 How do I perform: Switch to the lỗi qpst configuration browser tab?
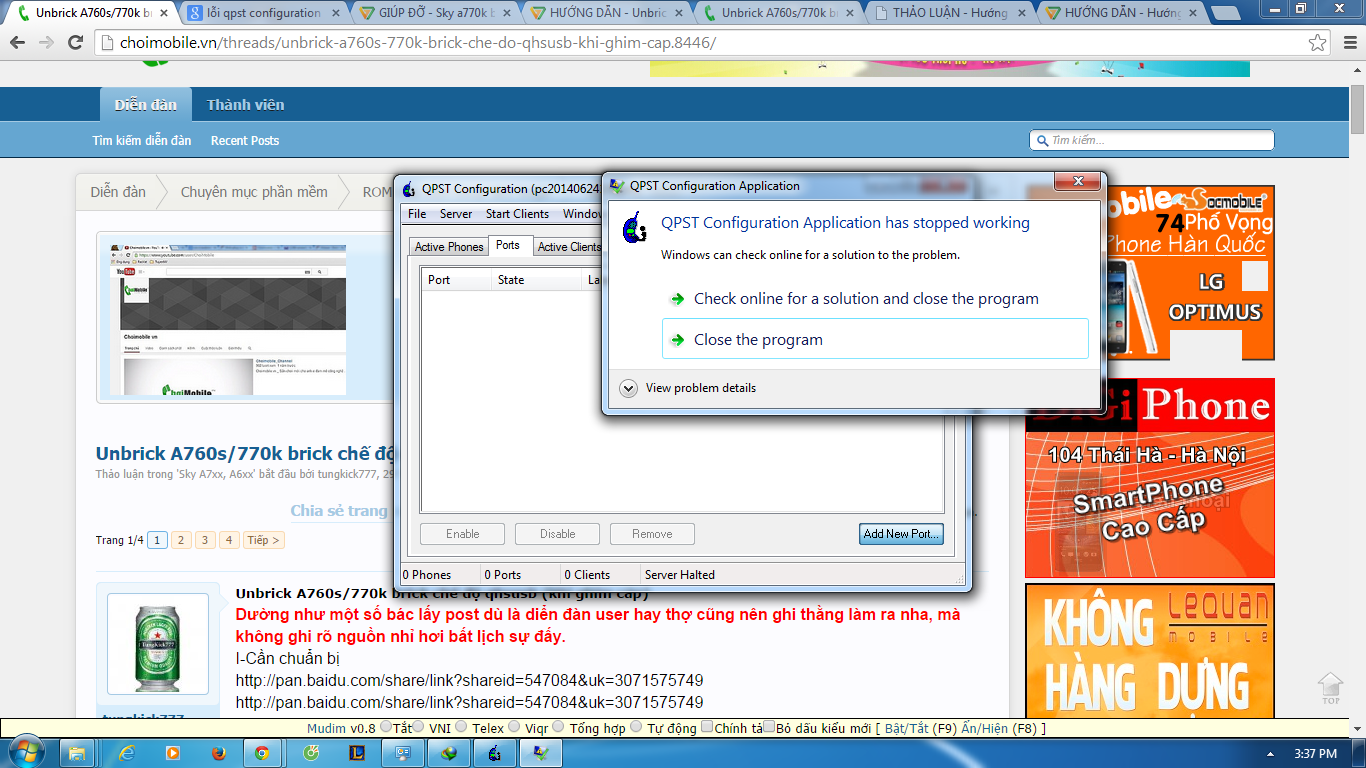point(265,14)
